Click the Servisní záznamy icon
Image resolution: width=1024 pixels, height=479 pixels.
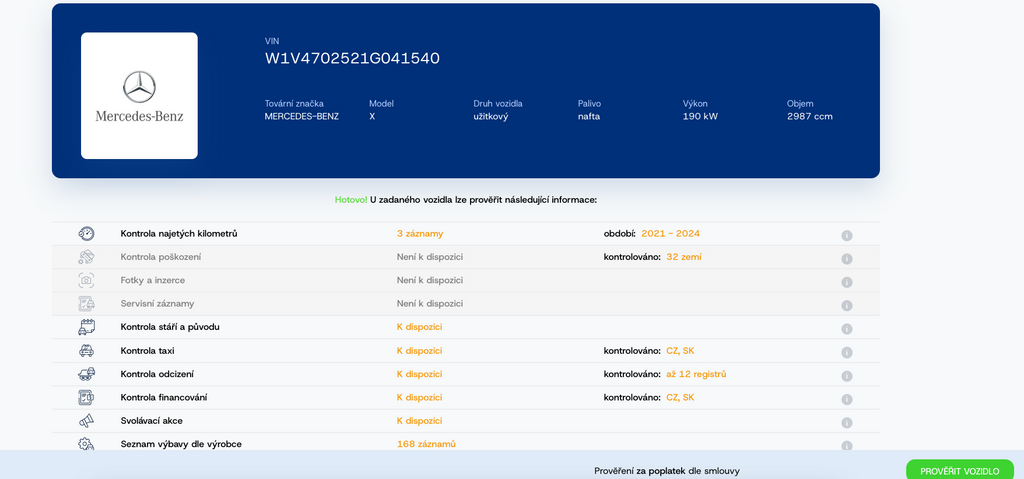(x=86, y=304)
